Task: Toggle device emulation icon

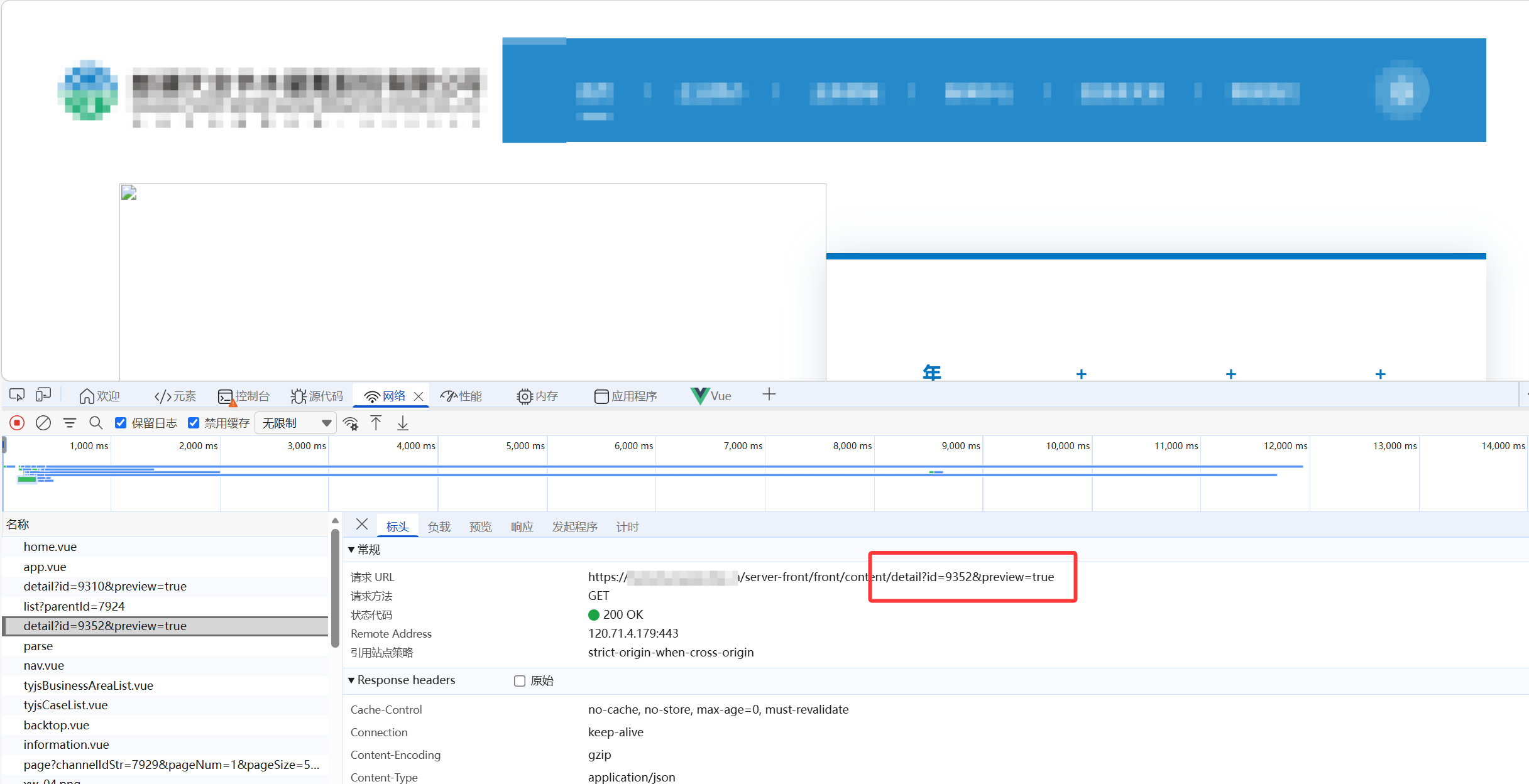Action: coord(43,395)
